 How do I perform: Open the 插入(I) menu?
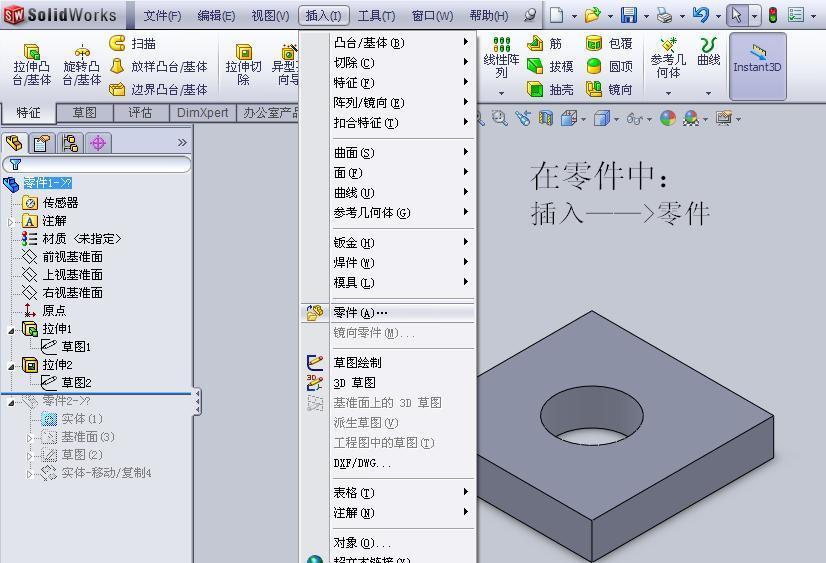click(x=323, y=16)
